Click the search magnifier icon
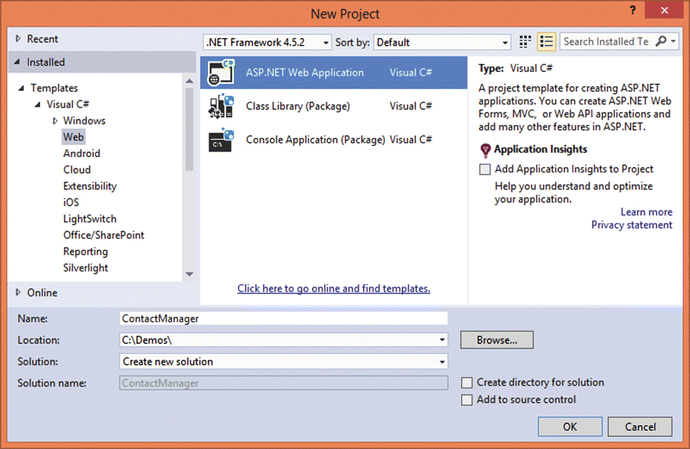 click(661, 41)
